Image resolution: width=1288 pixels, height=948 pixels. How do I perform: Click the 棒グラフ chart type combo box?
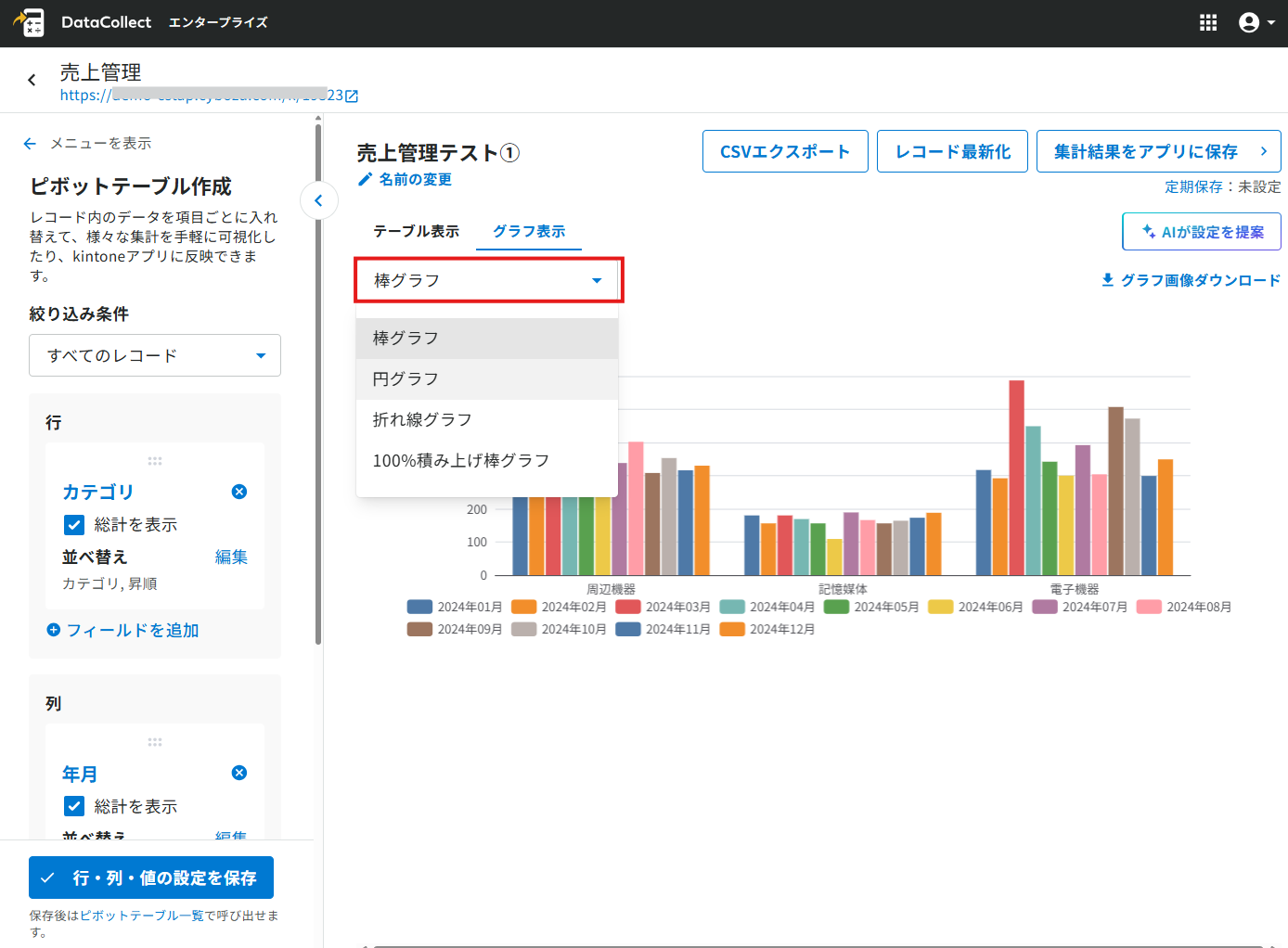click(x=488, y=280)
